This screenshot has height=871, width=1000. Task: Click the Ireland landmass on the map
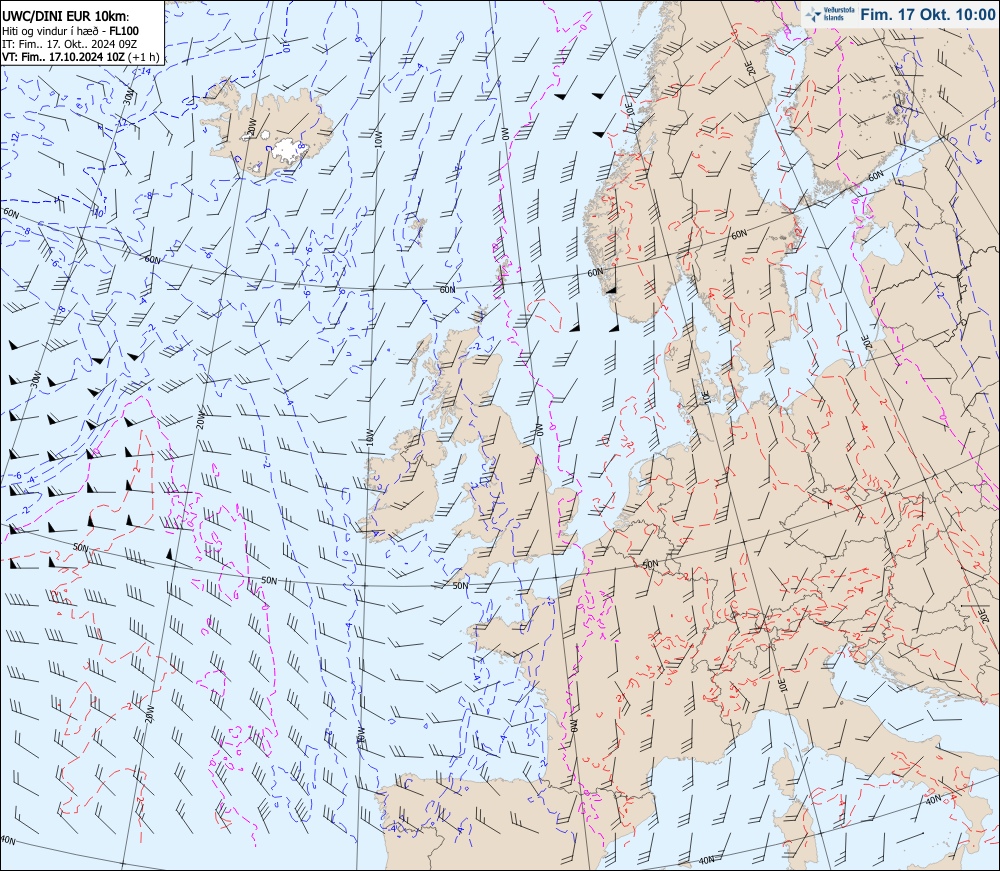point(403,483)
